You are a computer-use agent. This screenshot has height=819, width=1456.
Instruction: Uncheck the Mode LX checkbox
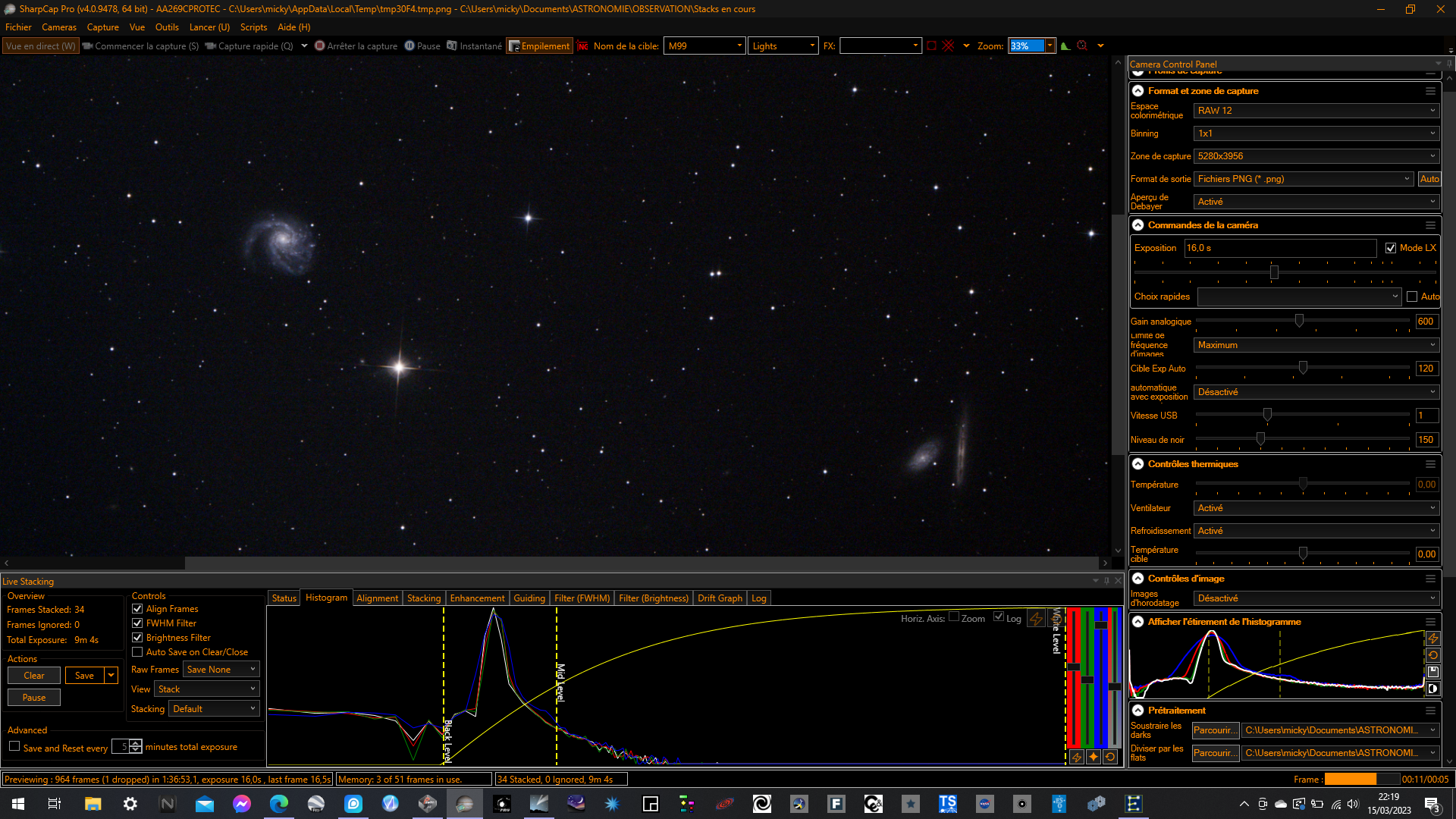point(1391,248)
